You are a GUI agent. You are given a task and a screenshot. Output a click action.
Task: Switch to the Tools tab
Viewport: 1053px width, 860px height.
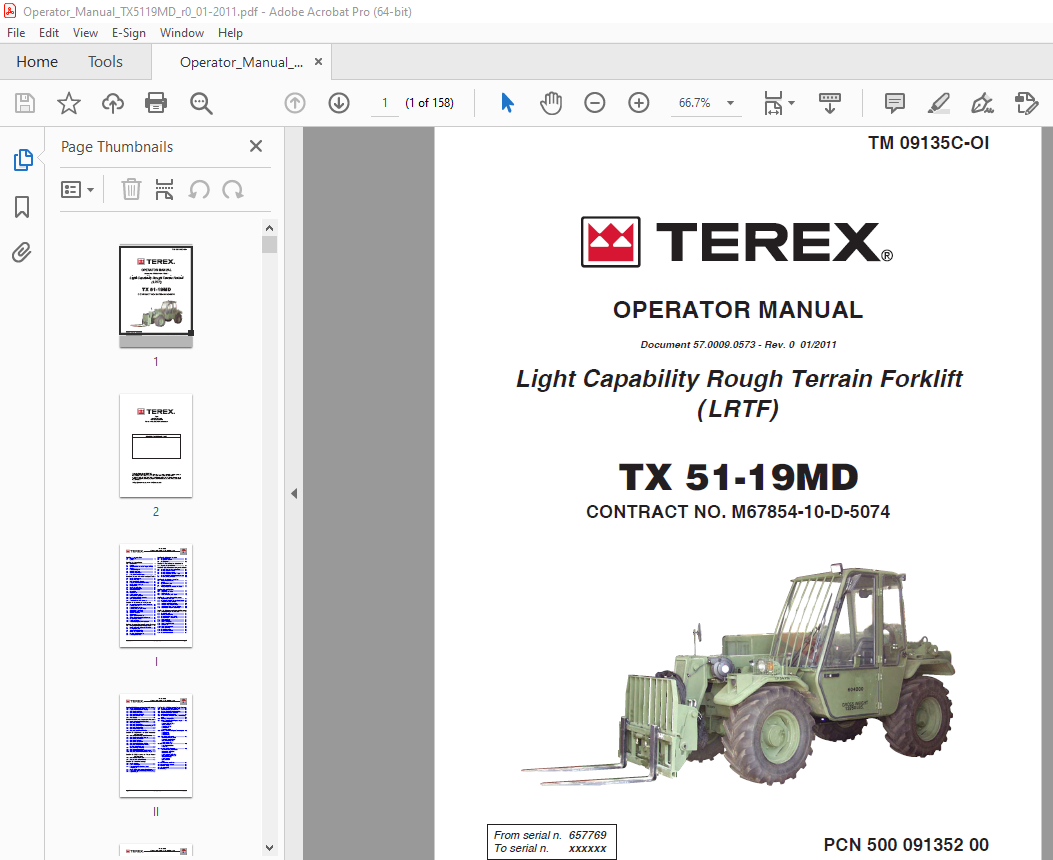105,62
